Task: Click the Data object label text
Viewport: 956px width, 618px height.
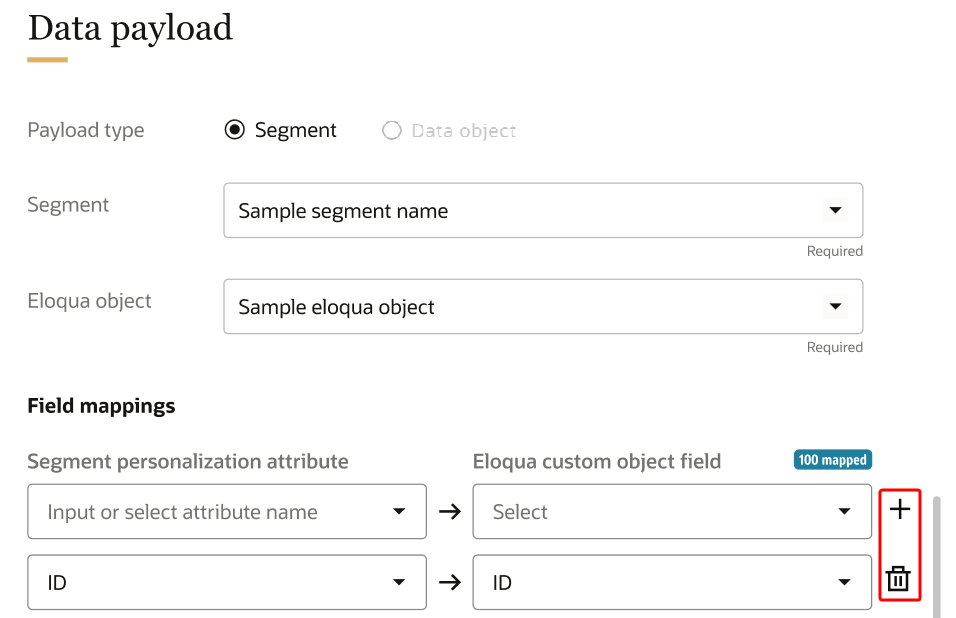Action: (x=464, y=130)
